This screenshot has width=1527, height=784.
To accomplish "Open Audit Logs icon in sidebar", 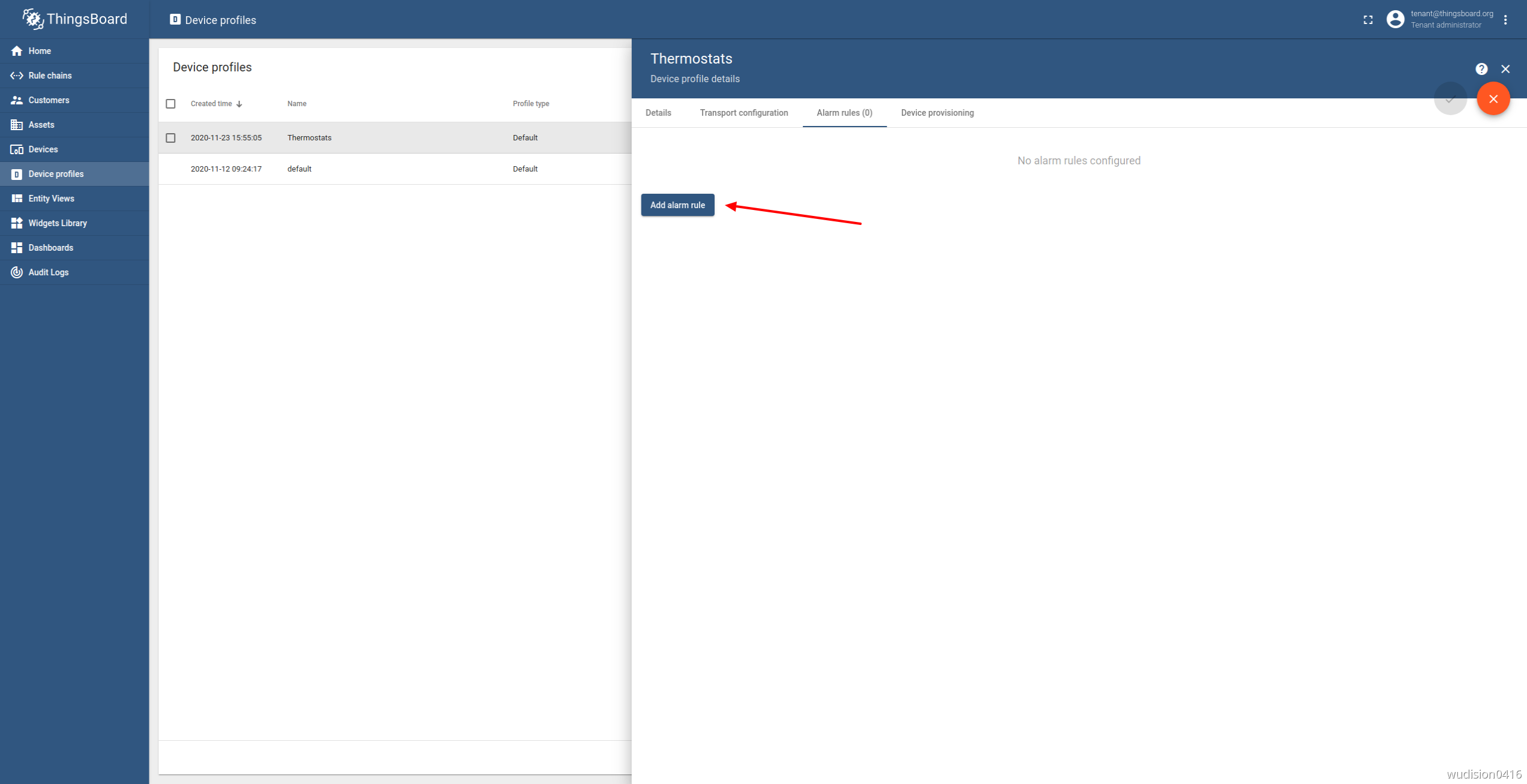I will click(17, 272).
